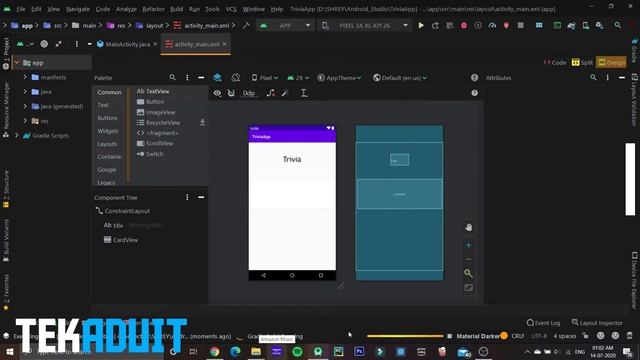Toggle view options eye icon

(x=217, y=93)
